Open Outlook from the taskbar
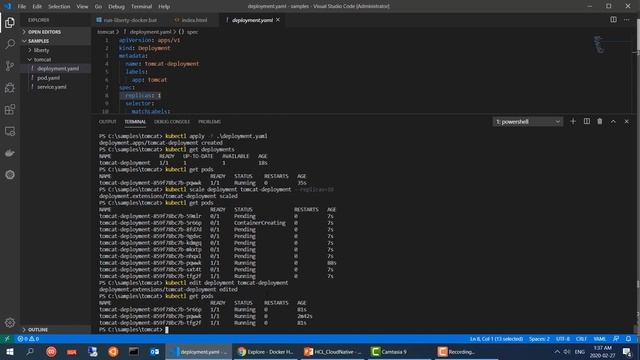 [154, 351]
